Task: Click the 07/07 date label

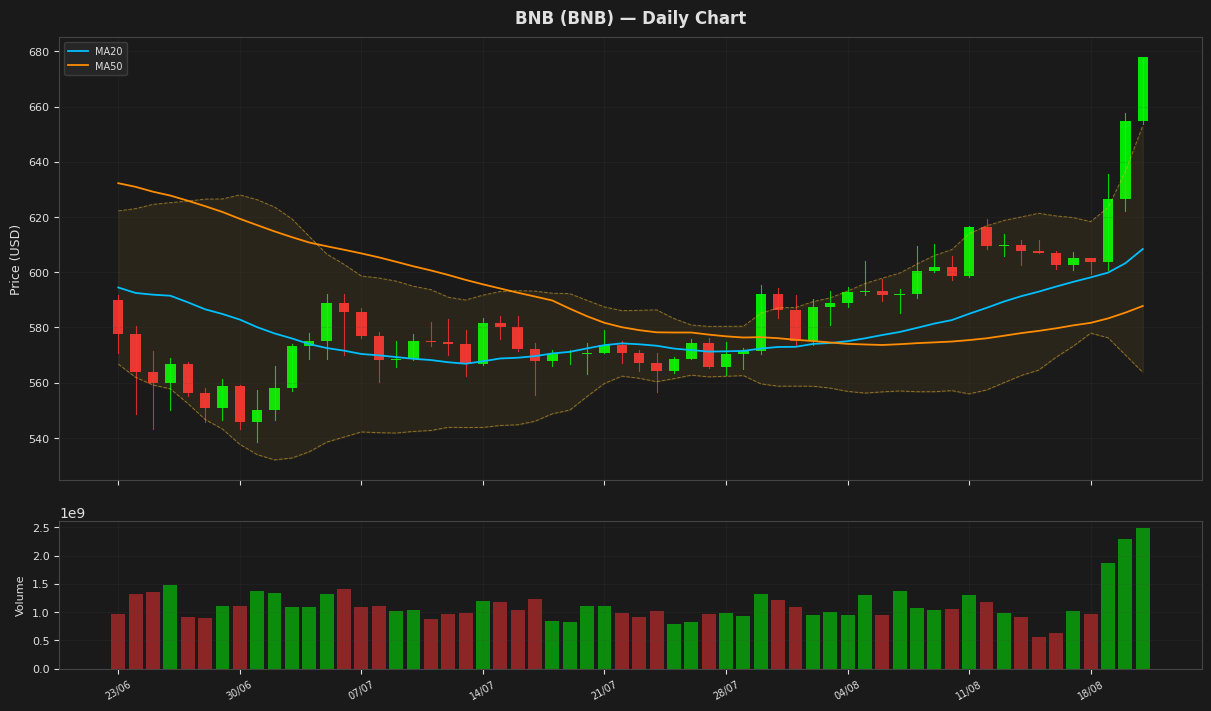Action: tap(360, 690)
